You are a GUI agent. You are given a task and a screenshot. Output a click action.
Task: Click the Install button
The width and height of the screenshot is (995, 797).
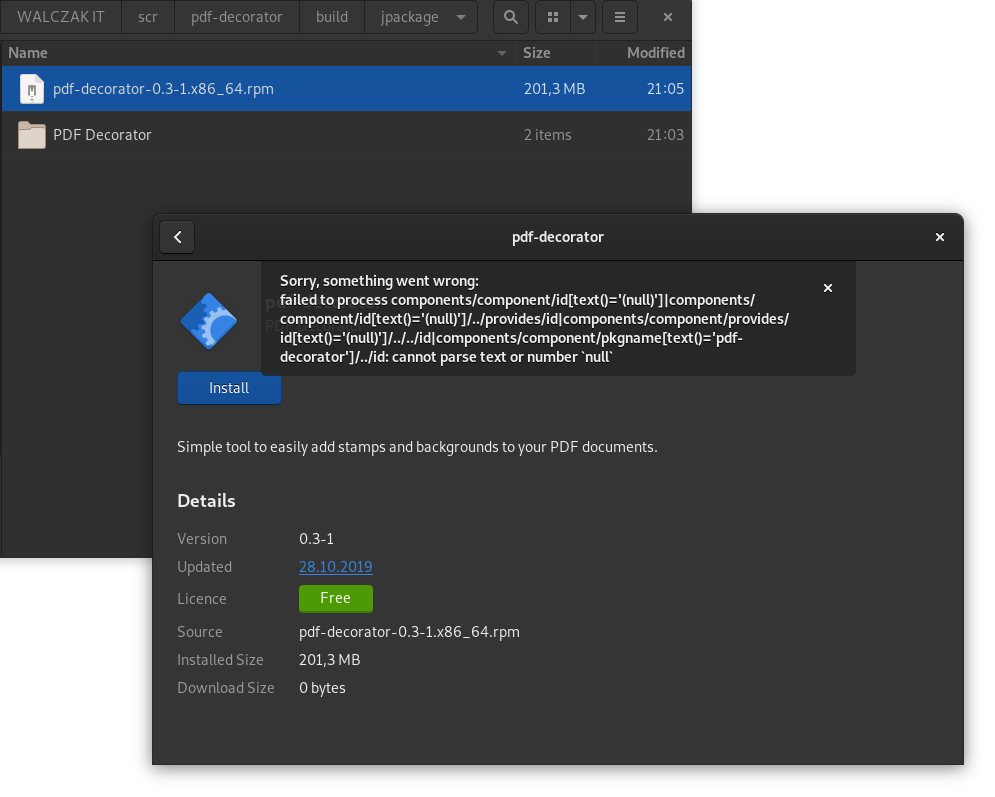point(229,388)
